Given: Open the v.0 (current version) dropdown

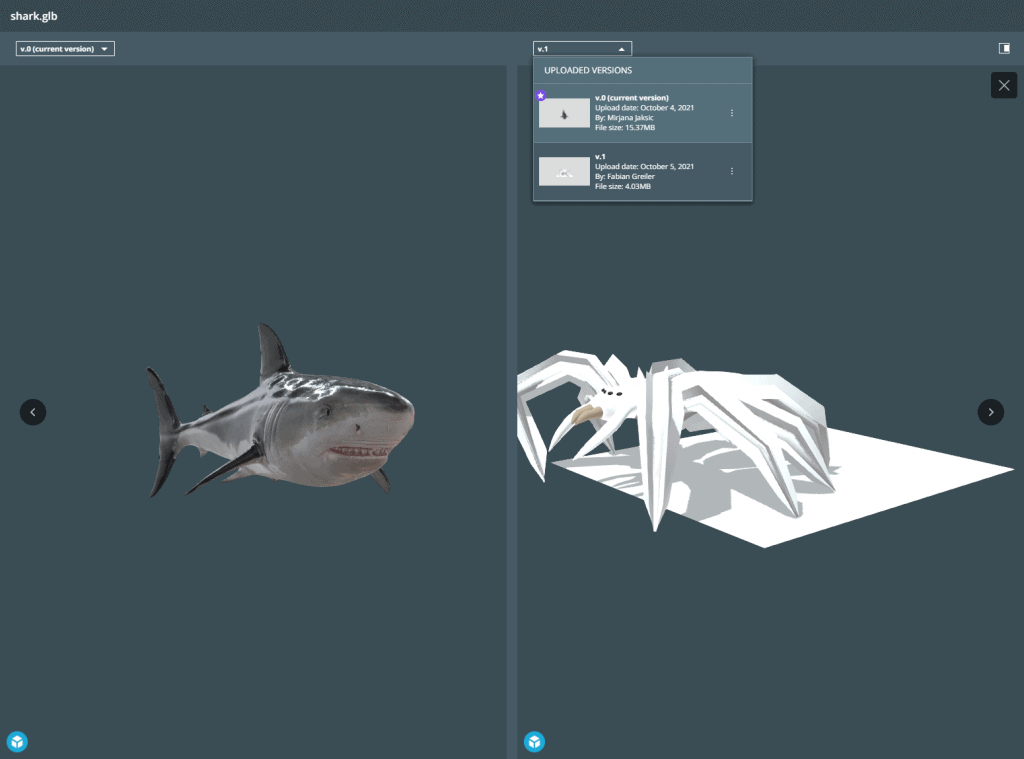Looking at the screenshot, I should (x=65, y=49).
